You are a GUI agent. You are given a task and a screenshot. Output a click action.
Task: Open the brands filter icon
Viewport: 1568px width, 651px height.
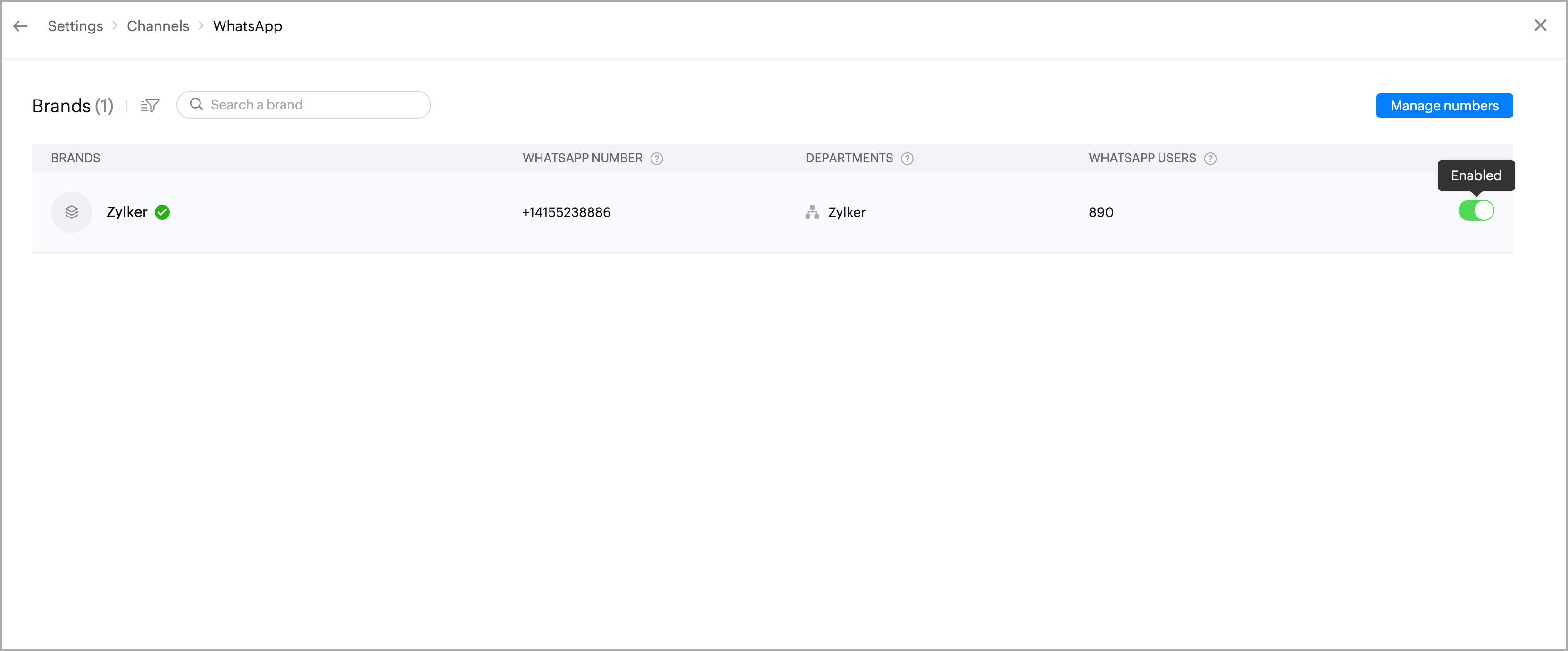pos(150,105)
